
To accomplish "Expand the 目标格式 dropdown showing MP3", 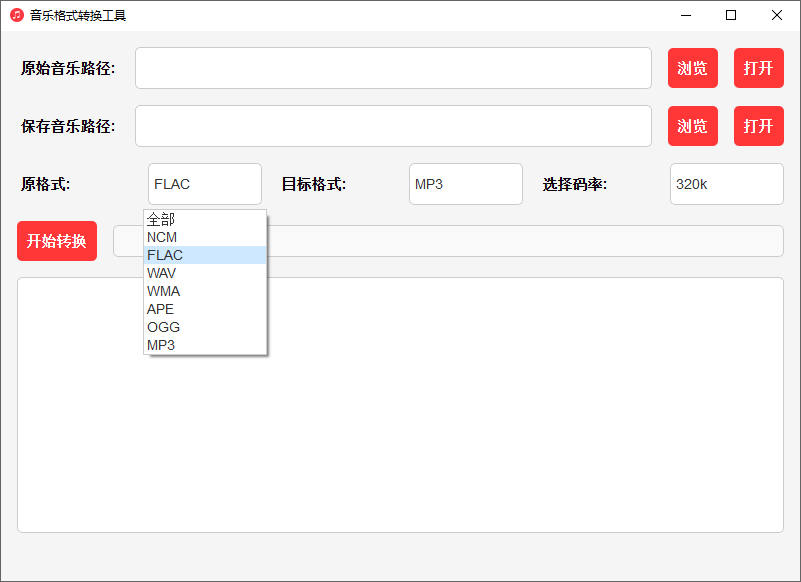I will (x=465, y=184).
